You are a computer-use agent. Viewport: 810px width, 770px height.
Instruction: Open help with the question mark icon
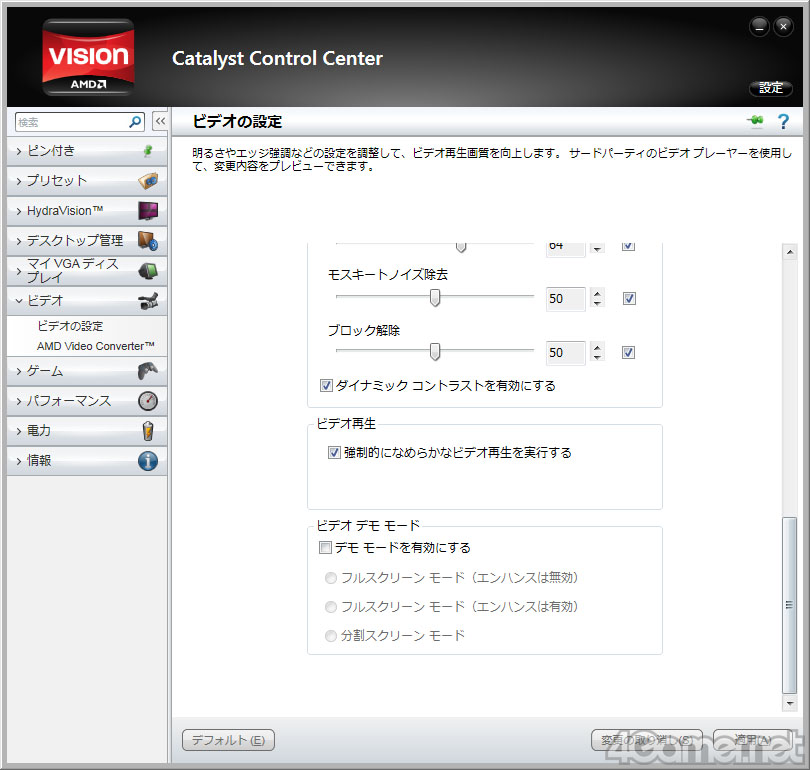tap(783, 121)
